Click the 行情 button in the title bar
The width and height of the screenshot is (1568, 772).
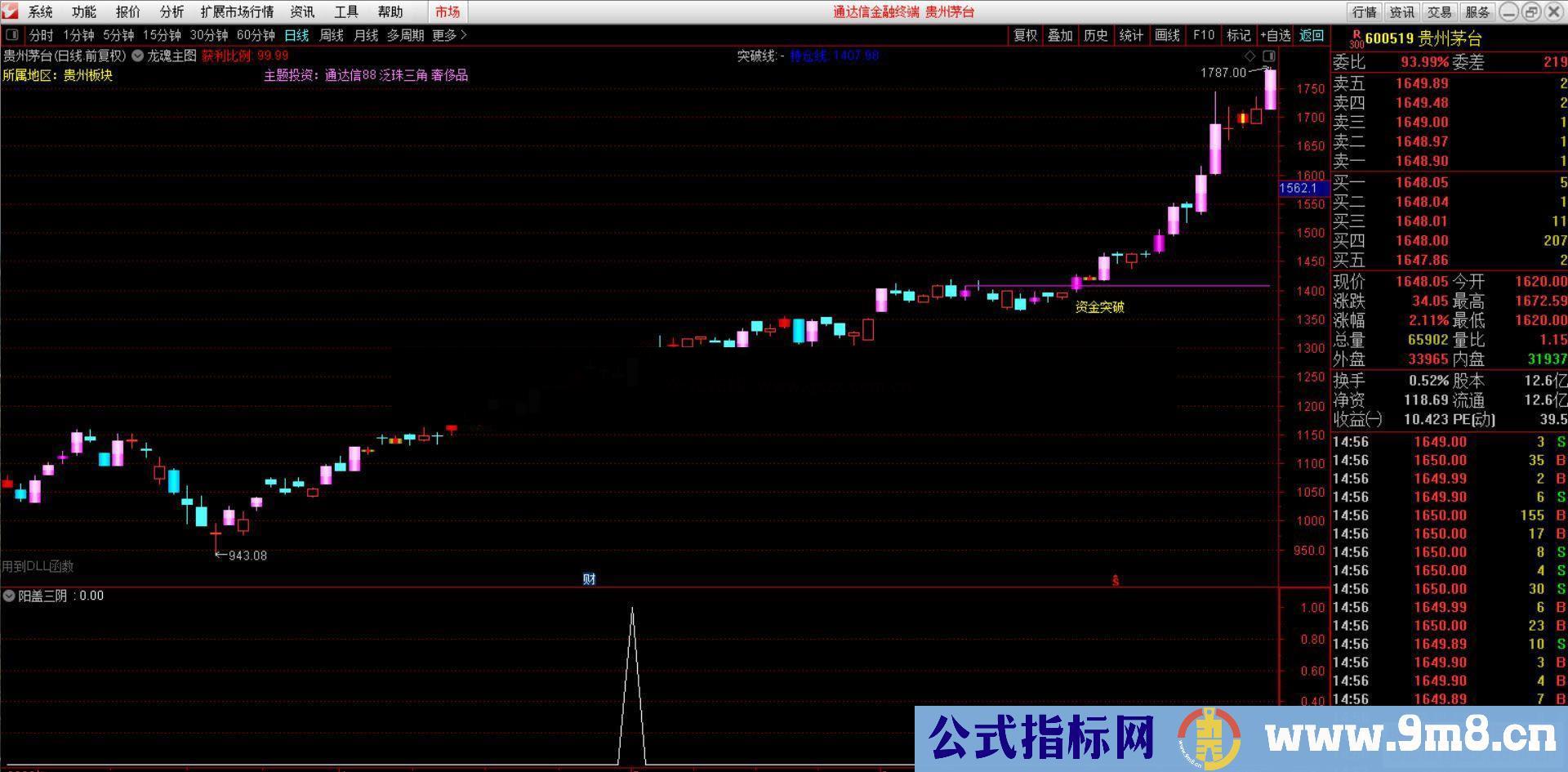pyautogui.click(x=1365, y=11)
